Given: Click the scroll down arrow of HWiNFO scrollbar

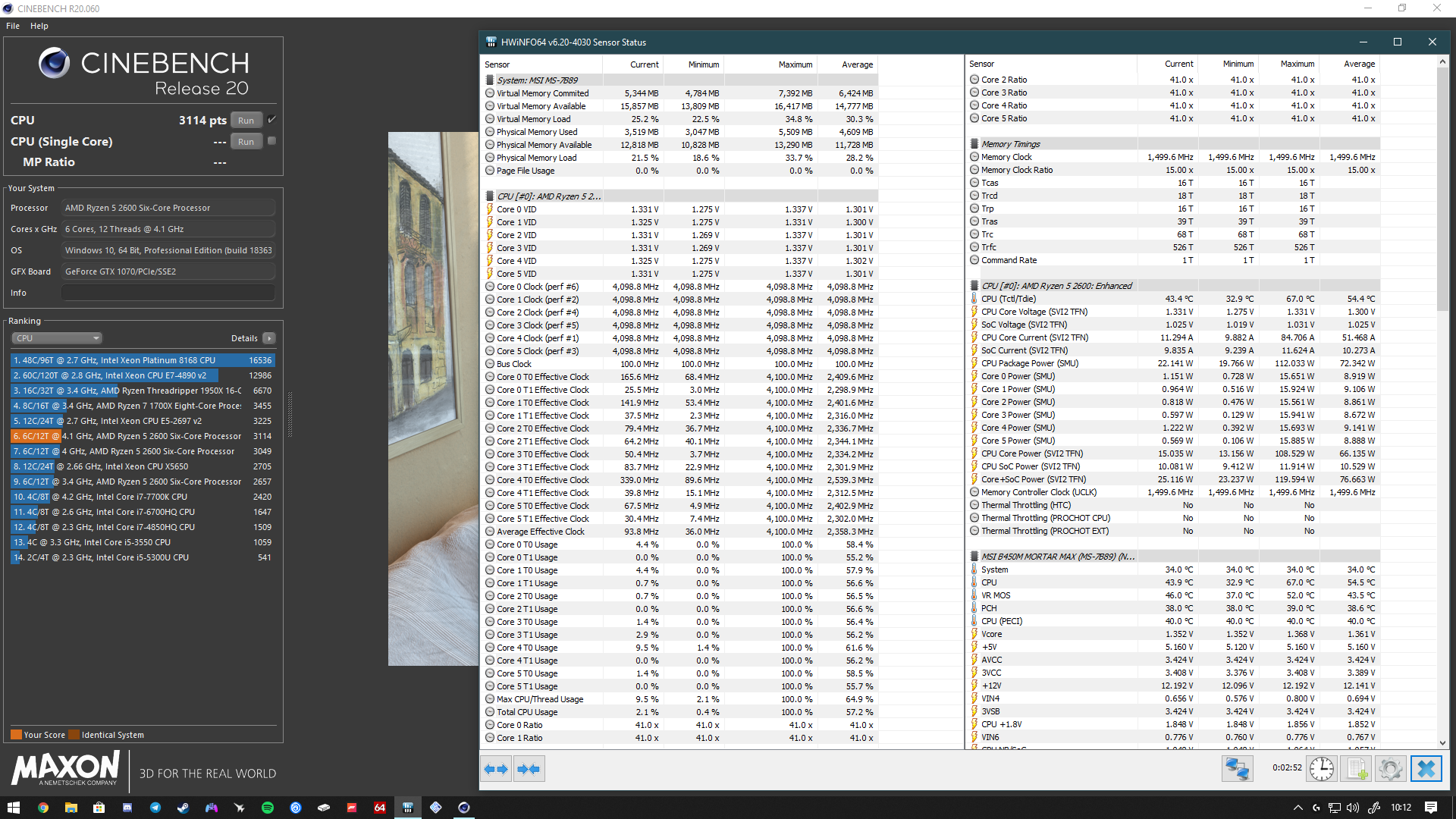Looking at the screenshot, I should click(x=1442, y=743).
